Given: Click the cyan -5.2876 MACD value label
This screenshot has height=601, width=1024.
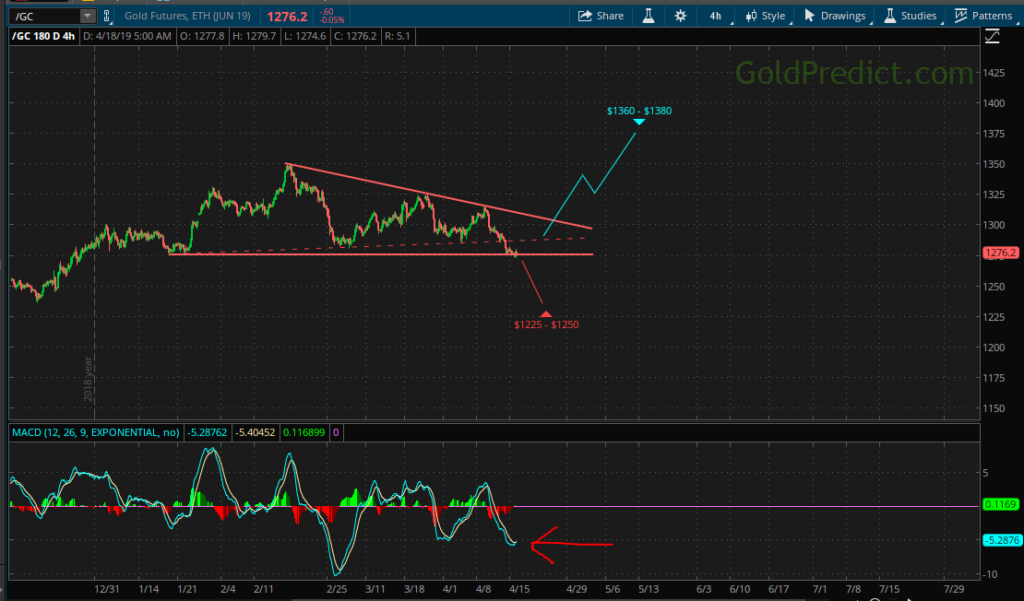Looking at the screenshot, I should coord(1000,540).
